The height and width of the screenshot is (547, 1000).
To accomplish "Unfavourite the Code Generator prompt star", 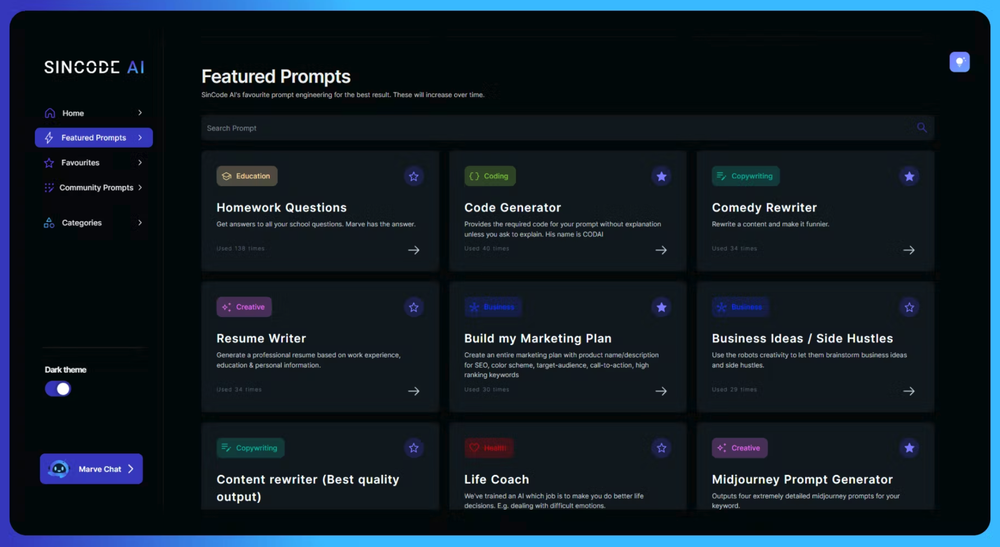I will [x=661, y=177].
